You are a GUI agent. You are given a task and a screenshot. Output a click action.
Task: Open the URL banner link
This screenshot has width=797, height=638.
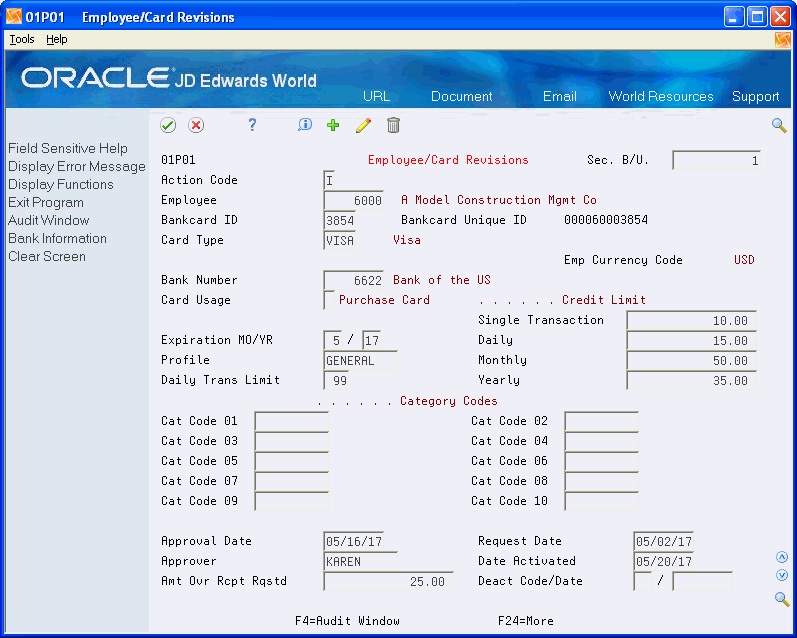376,96
